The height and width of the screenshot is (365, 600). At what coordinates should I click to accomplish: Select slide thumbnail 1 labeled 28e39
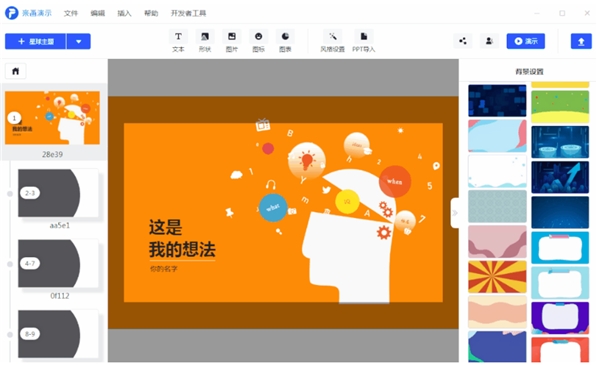click(52, 118)
